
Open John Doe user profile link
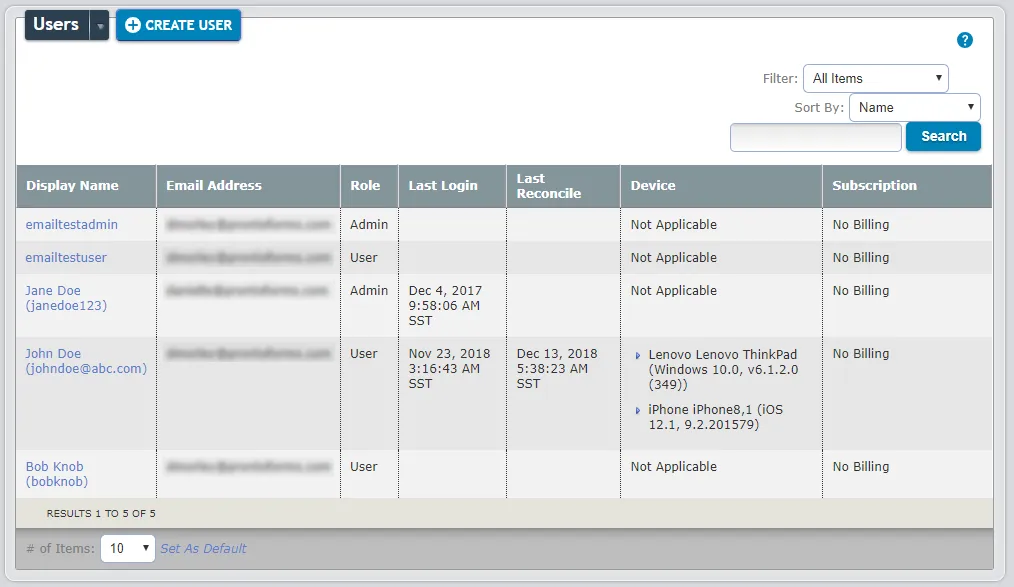pos(86,361)
